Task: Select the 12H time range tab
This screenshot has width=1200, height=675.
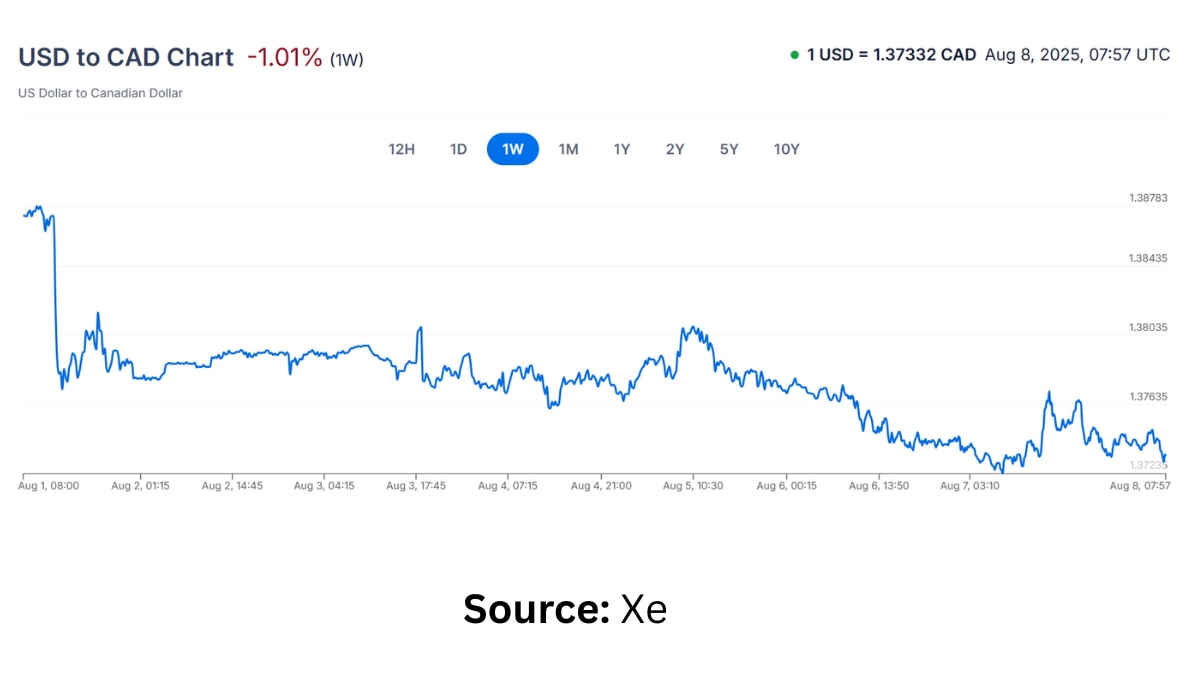Action: (401, 149)
